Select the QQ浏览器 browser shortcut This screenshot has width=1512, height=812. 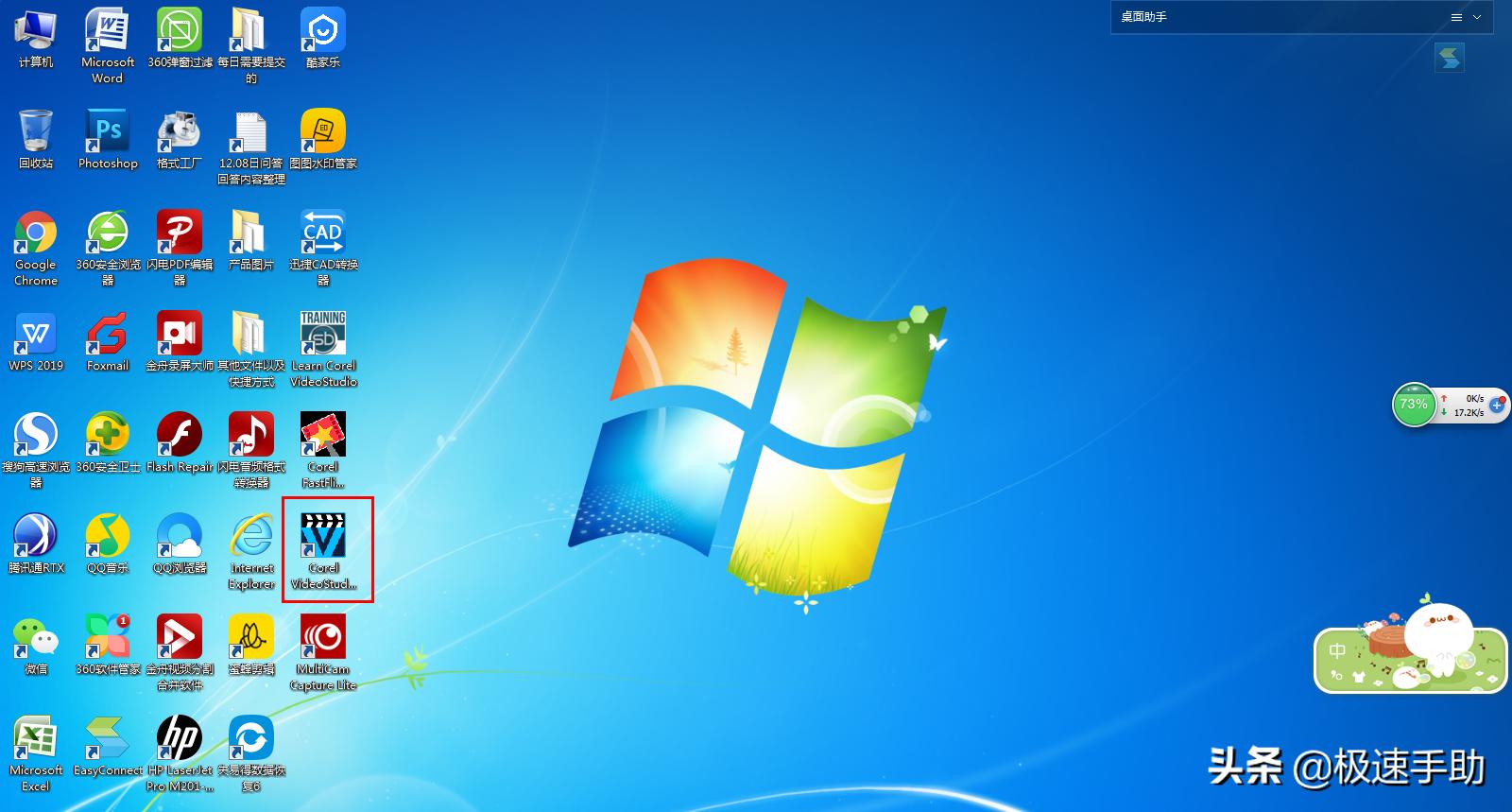(x=180, y=544)
